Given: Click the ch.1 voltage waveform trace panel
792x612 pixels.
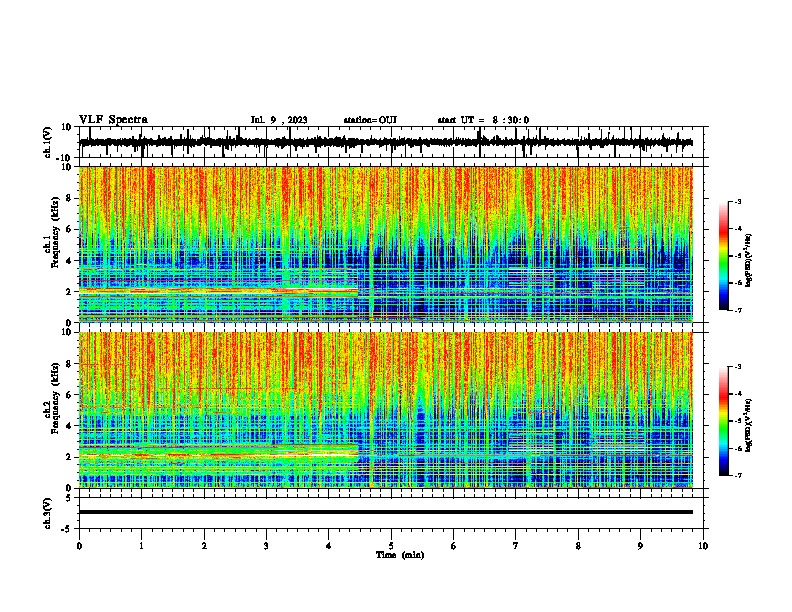Looking at the screenshot, I should pyautogui.click(x=393, y=142).
